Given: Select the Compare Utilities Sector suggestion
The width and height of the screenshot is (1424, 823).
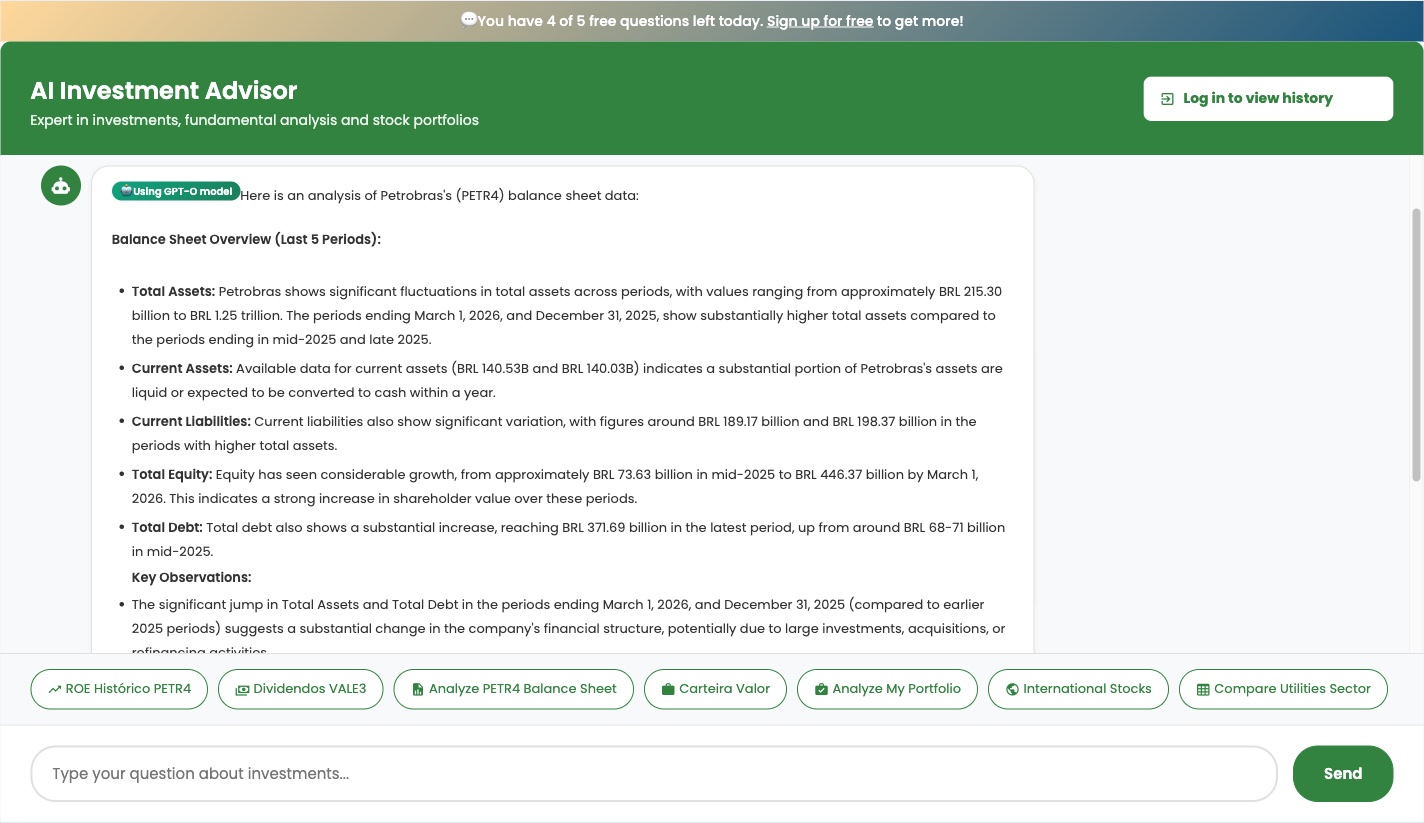Looking at the screenshot, I should tap(1283, 689).
